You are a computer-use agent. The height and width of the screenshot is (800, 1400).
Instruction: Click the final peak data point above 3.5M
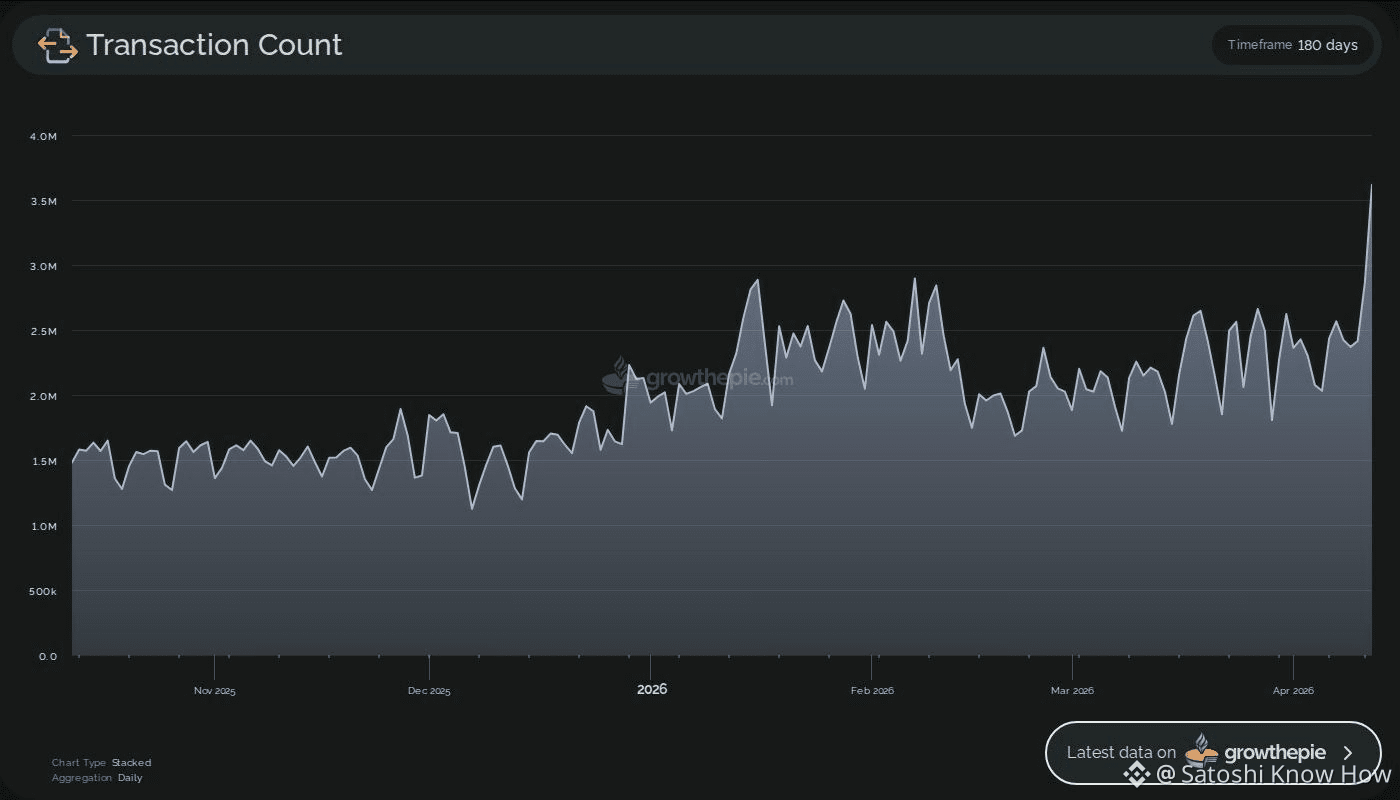(1371, 185)
